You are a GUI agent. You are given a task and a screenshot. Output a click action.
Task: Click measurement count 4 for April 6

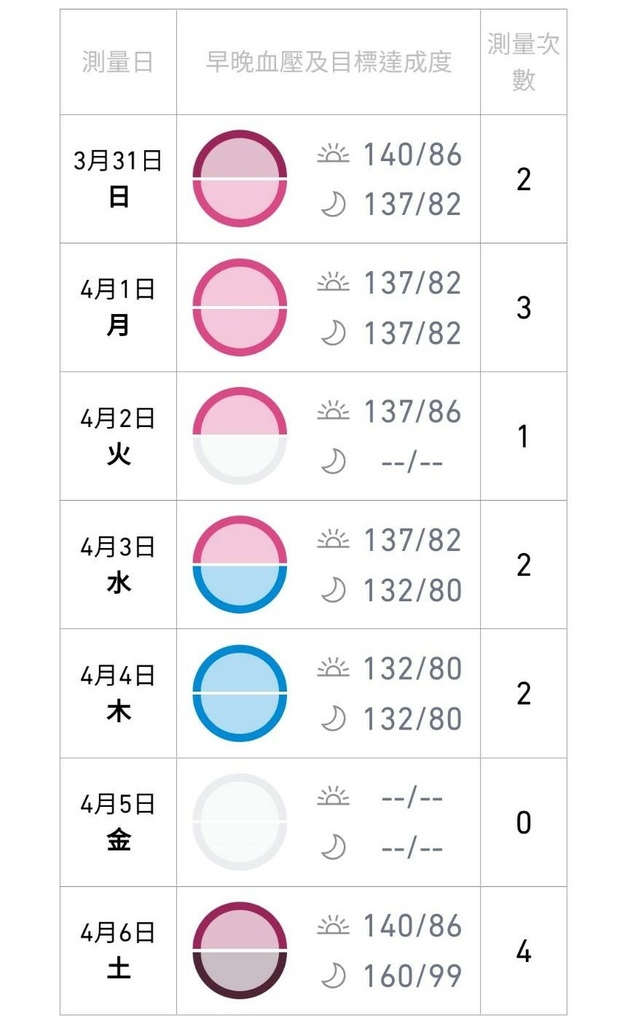[x=523, y=951]
